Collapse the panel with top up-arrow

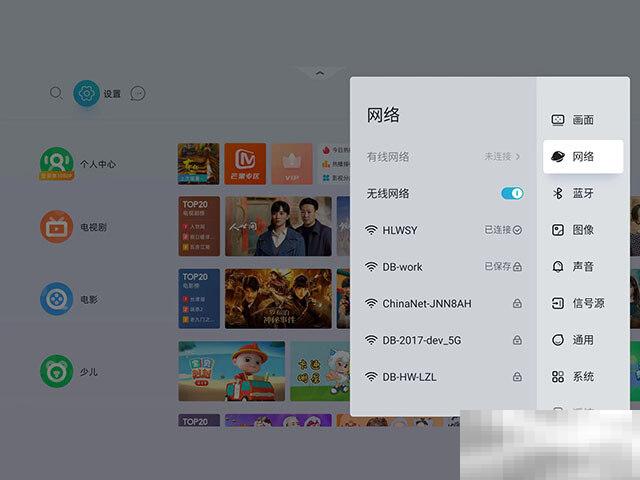point(320,73)
